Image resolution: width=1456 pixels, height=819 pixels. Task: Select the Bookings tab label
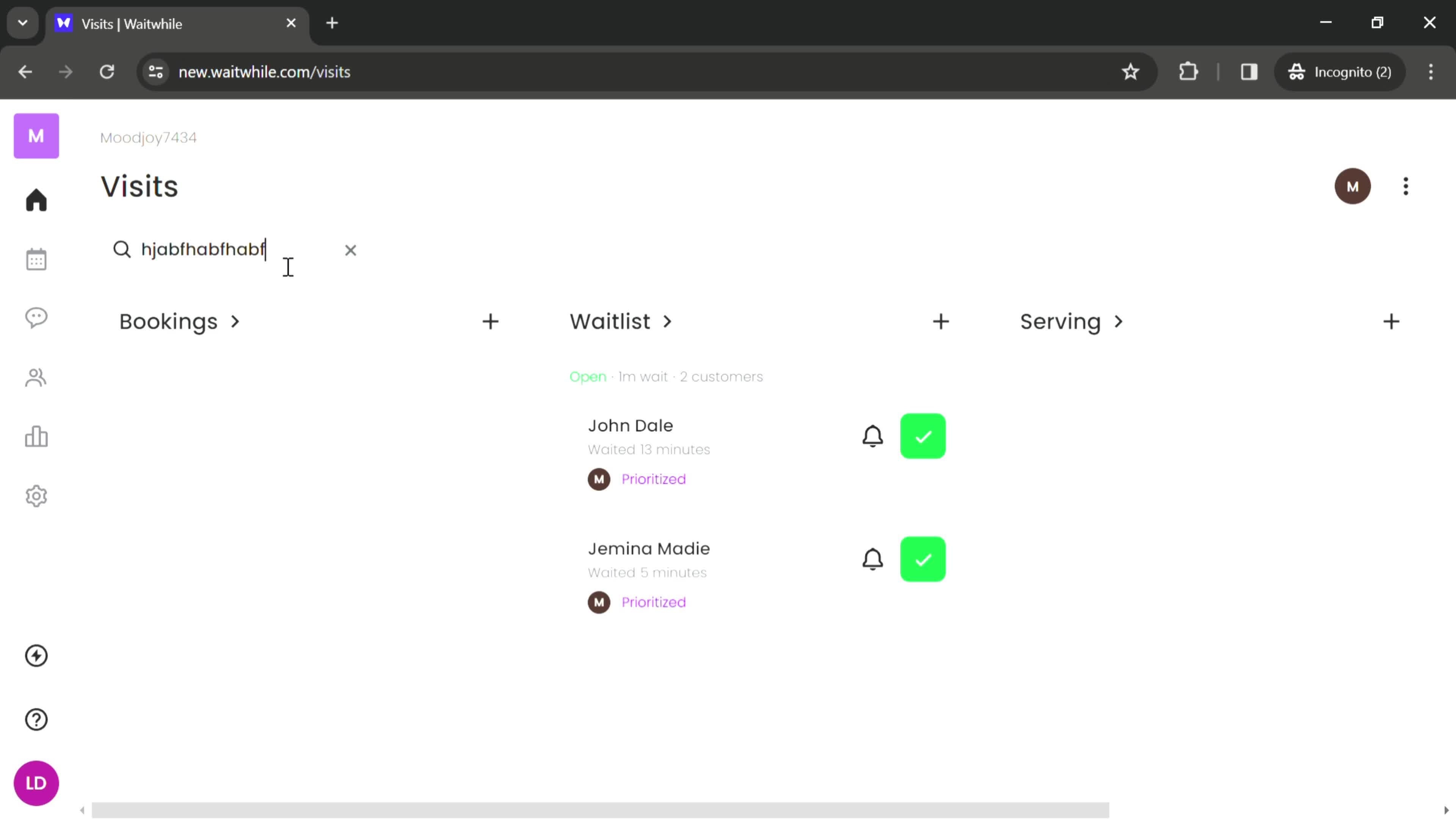point(168,321)
